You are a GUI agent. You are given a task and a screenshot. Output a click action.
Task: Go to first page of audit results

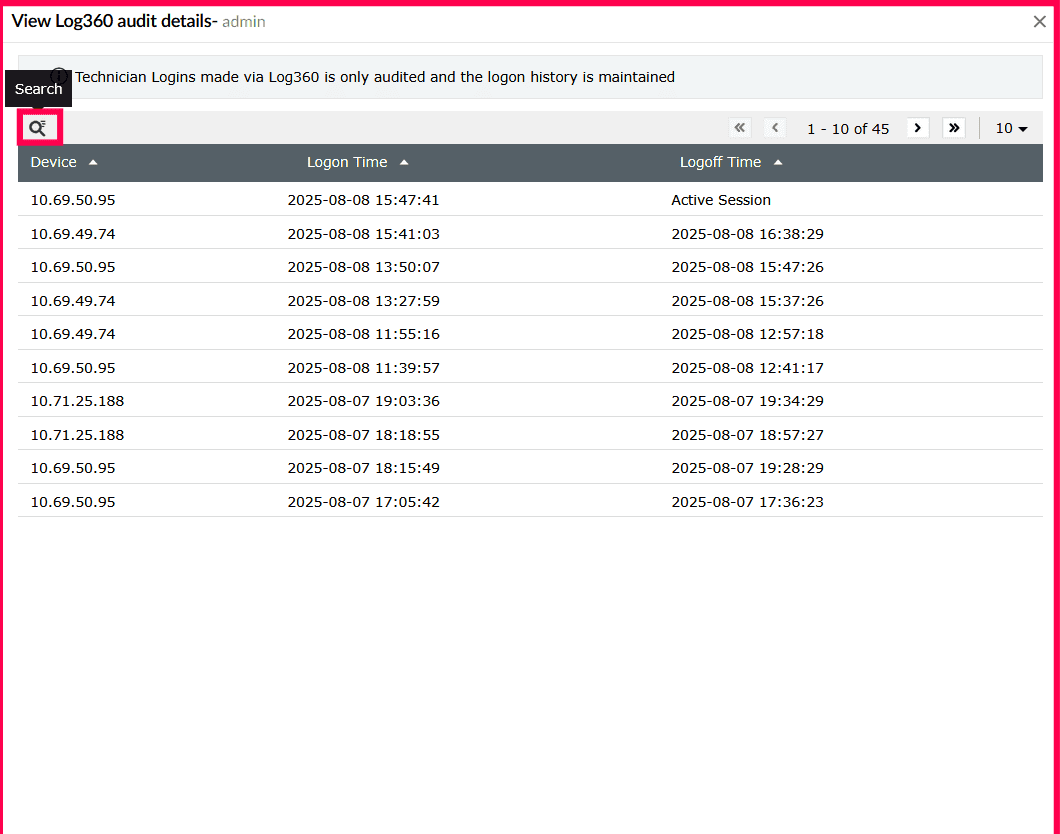coord(740,128)
